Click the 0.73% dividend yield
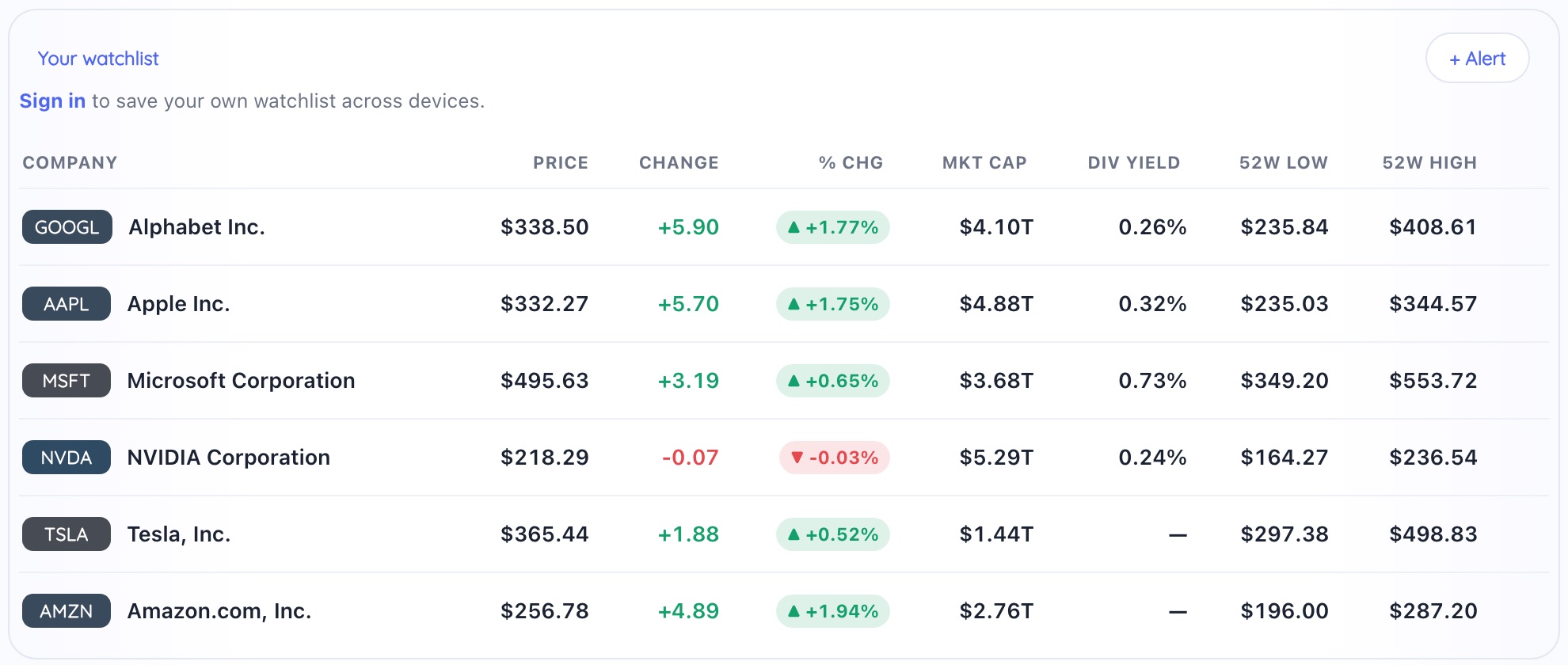 [x=1152, y=381]
